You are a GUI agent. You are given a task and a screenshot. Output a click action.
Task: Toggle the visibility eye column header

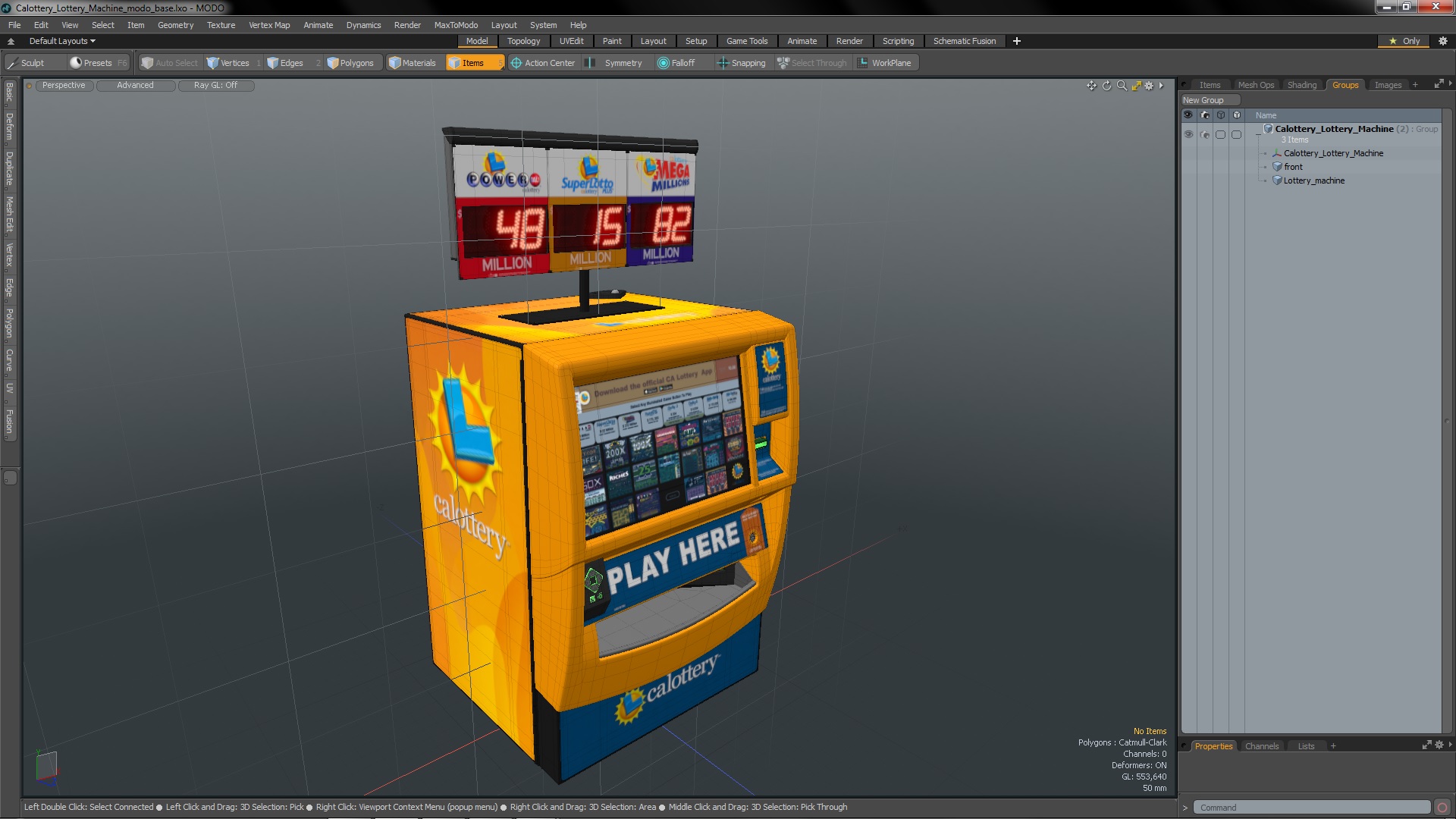1188,115
